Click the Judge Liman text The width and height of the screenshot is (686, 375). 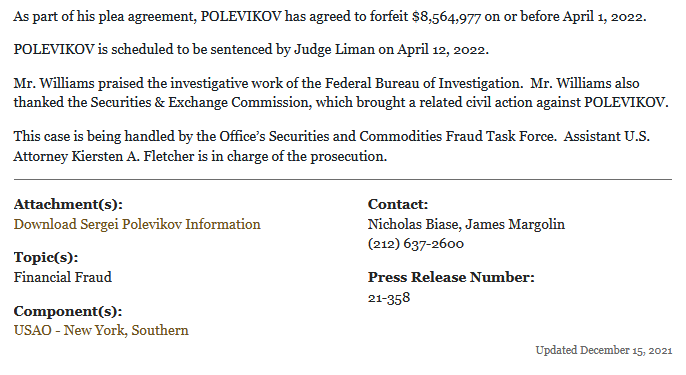click(334, 50)
